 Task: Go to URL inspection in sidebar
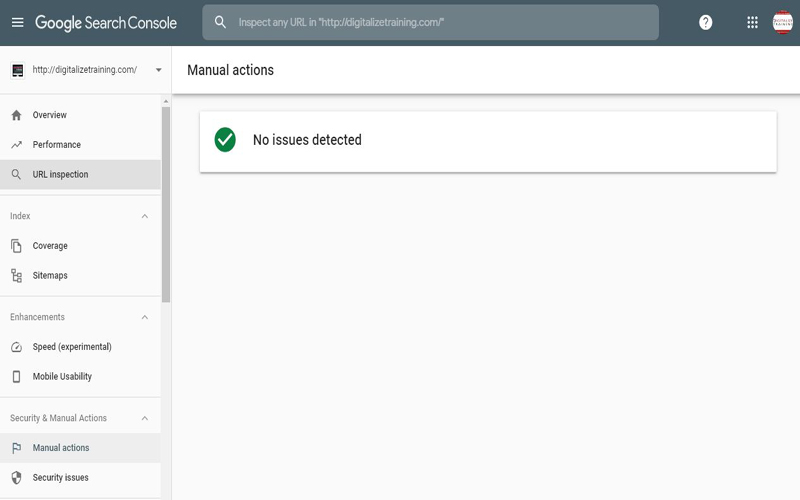click(x=60, y=175)
